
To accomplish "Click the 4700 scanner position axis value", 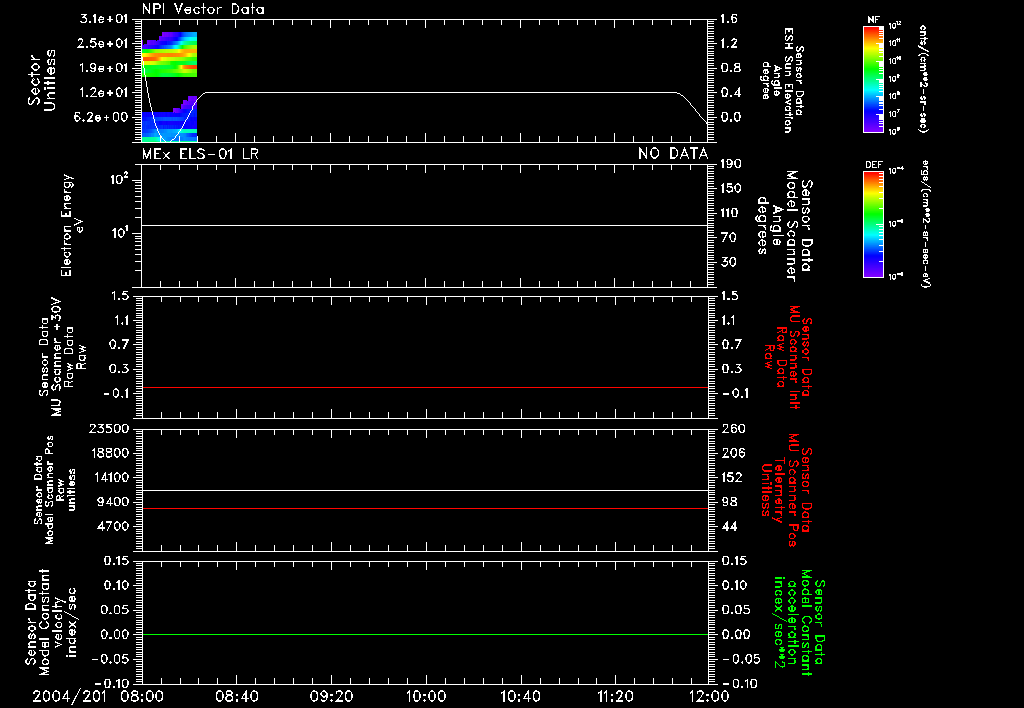I will (x=113, y=526).
